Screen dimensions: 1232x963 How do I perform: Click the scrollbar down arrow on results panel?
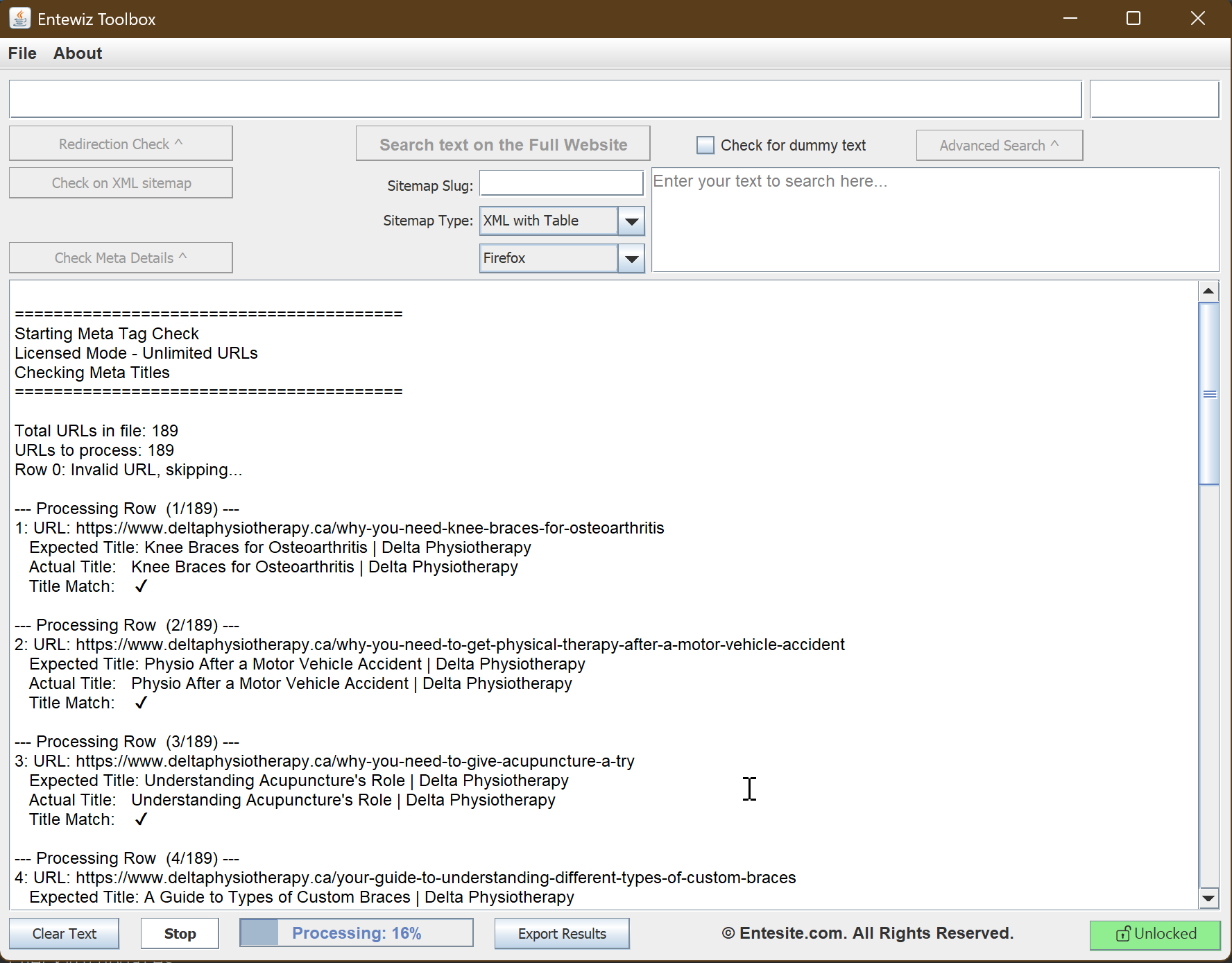1209,897
